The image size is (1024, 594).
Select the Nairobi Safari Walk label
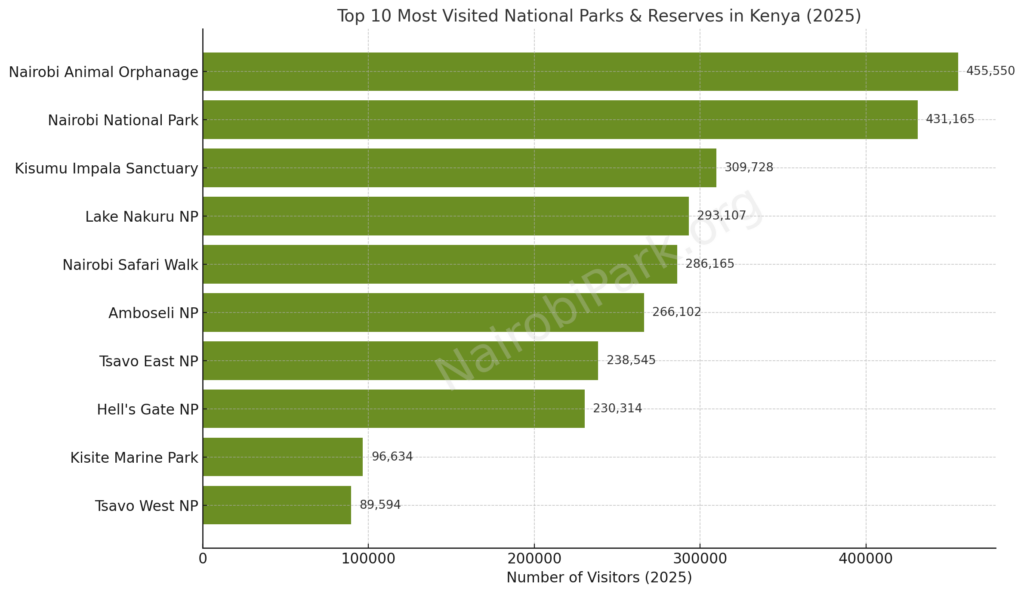pyautogui.click(x=130, y=265)
